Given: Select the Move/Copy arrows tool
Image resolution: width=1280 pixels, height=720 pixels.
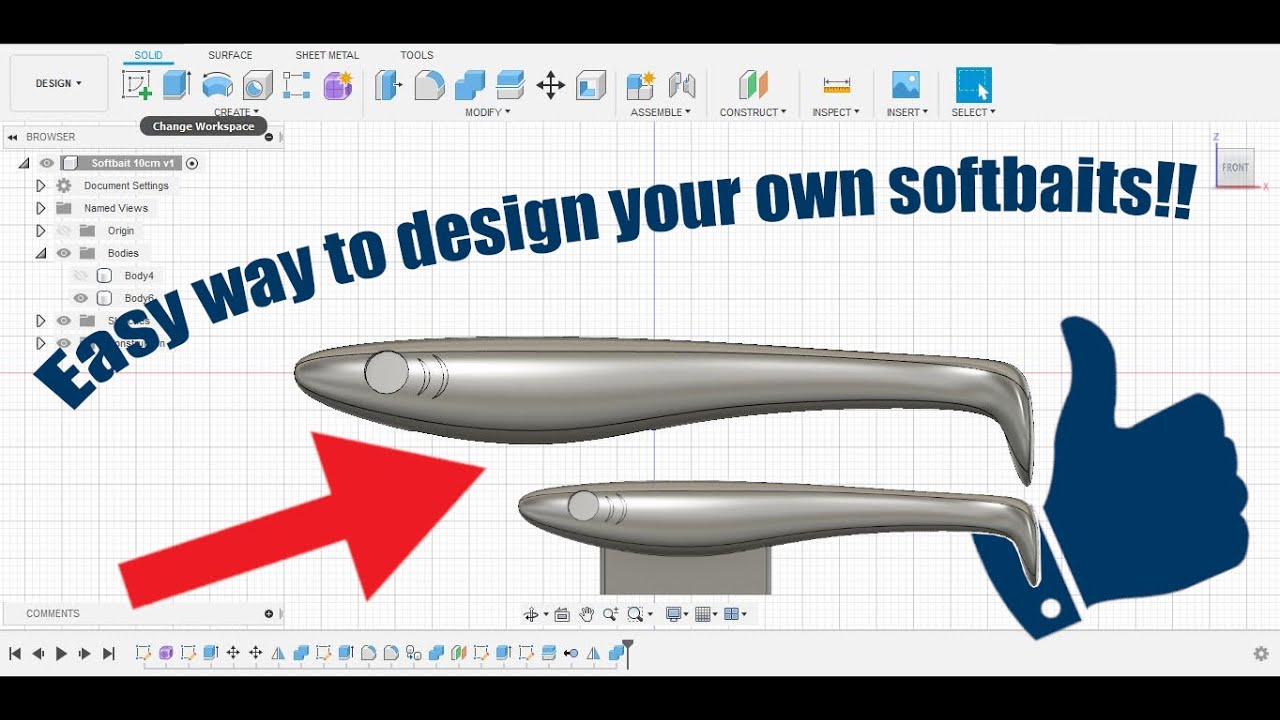Looking at the screenshot, I should pos(550,85).
